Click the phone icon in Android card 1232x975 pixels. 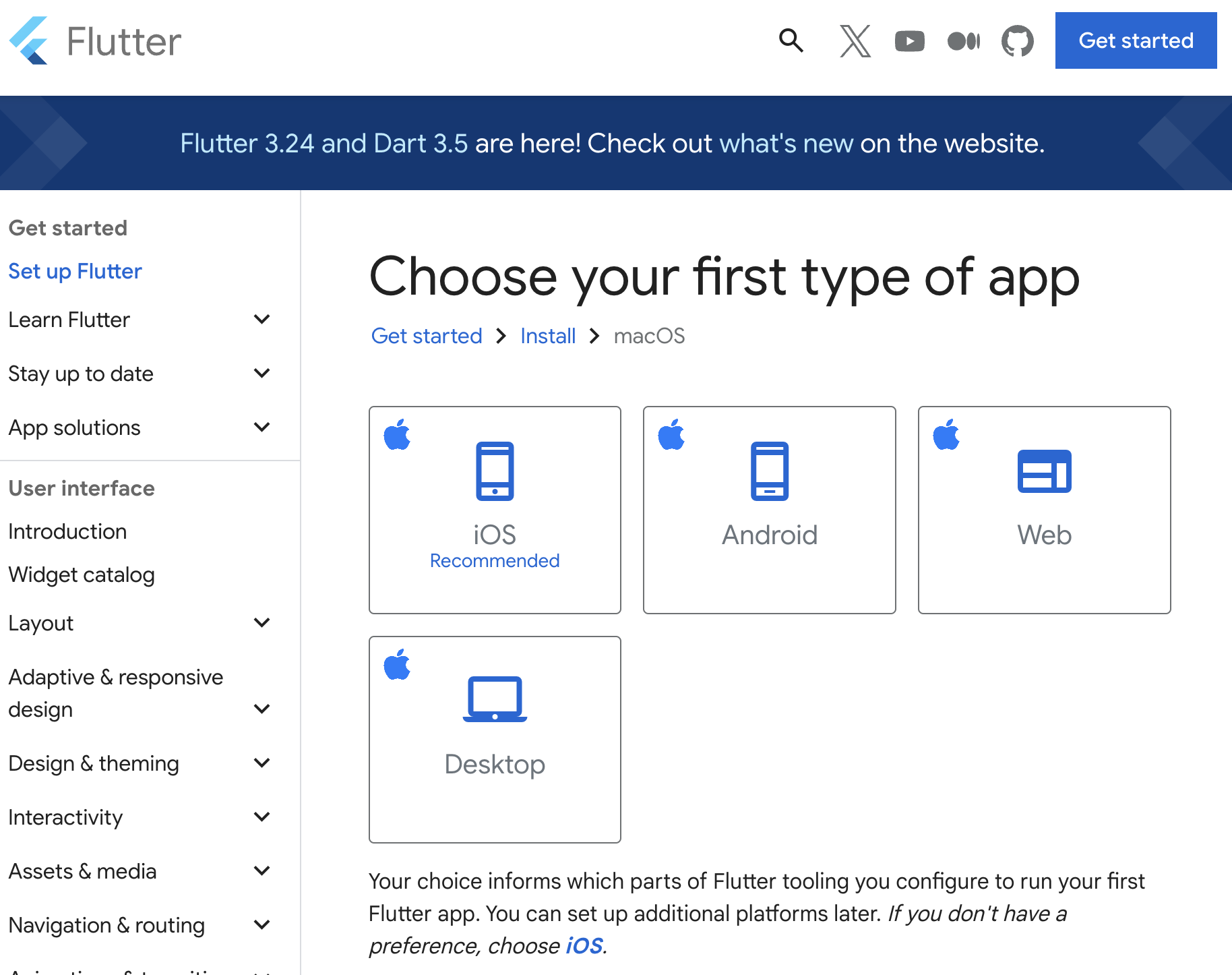pyautogui.click(x=770, y=471)
